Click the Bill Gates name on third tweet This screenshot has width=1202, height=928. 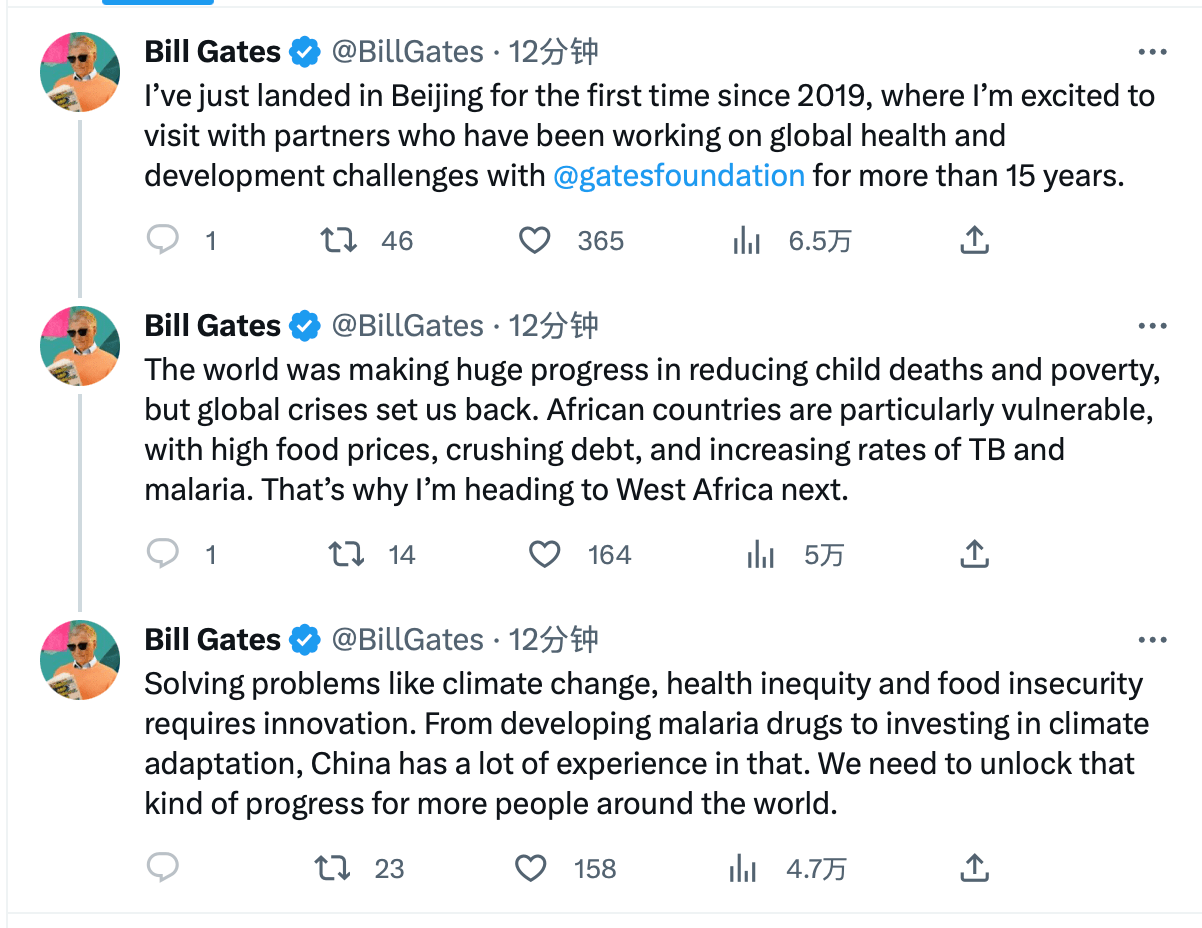click(212, 640)
